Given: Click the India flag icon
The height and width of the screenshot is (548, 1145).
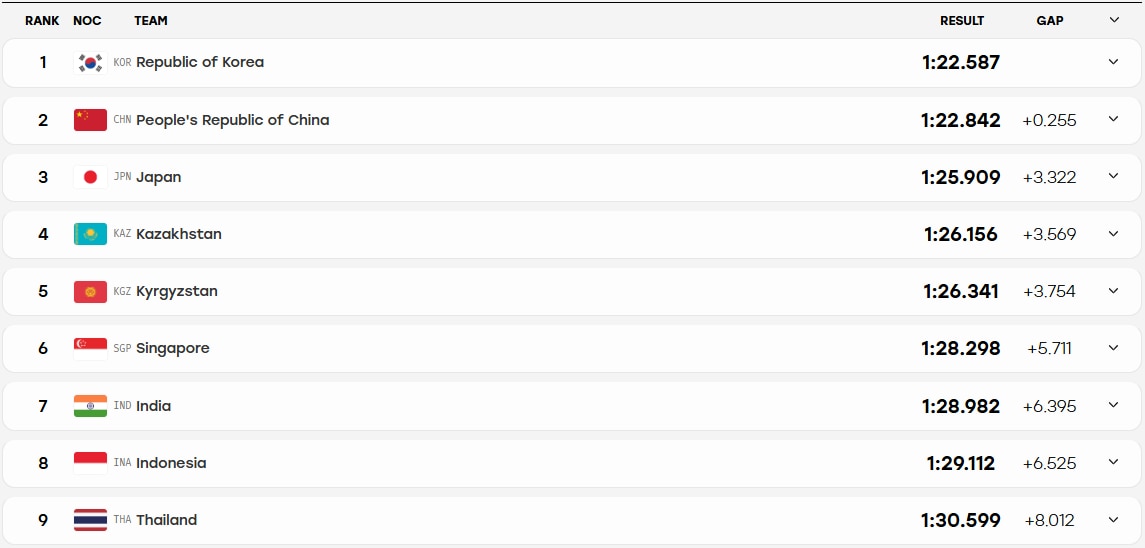Looking at the screenshot, I should 91,406.
